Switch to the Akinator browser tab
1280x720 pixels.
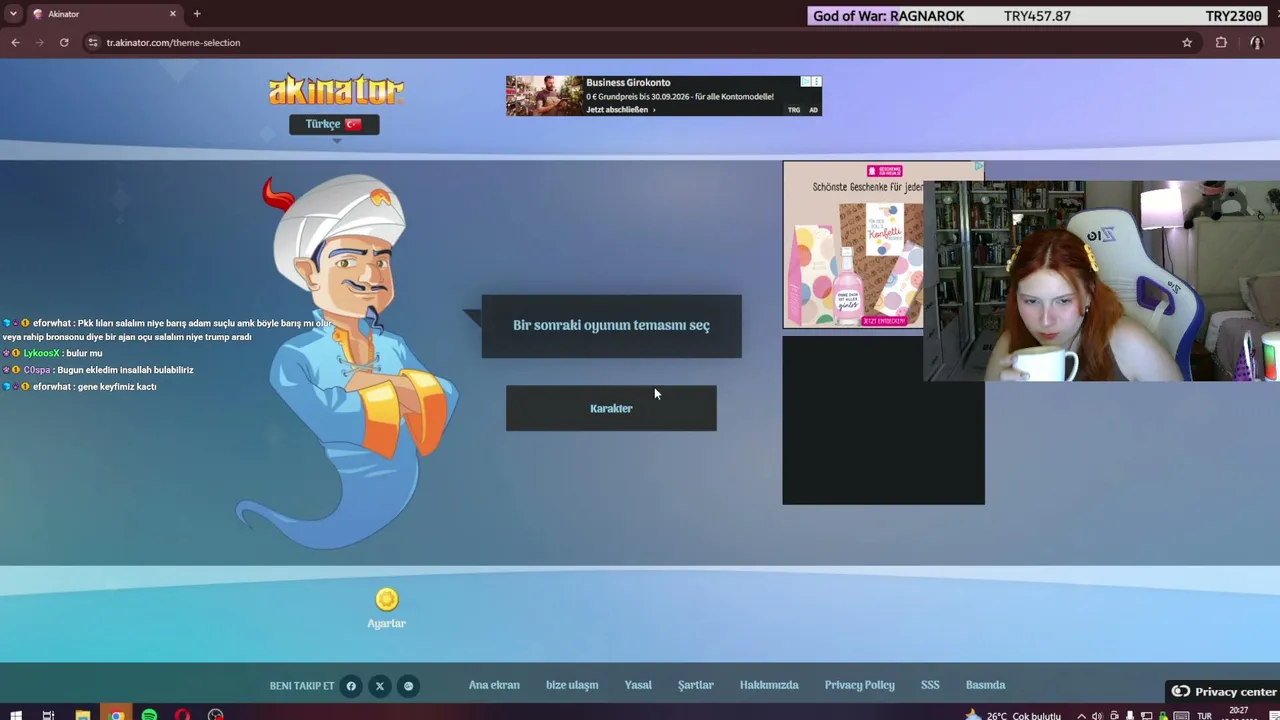click(104, 14)
